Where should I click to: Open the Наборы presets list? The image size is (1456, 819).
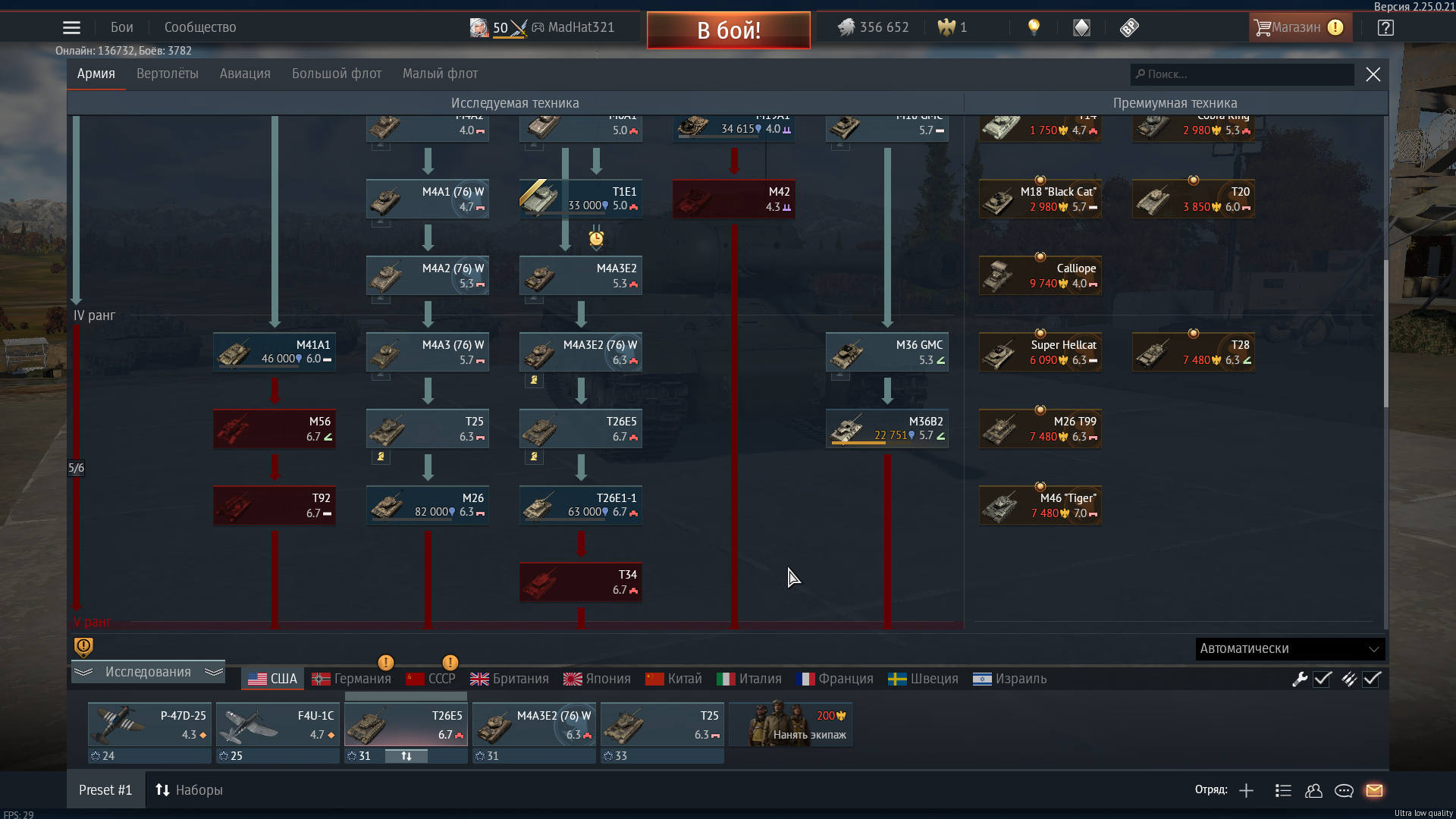(x=189, y=790)
